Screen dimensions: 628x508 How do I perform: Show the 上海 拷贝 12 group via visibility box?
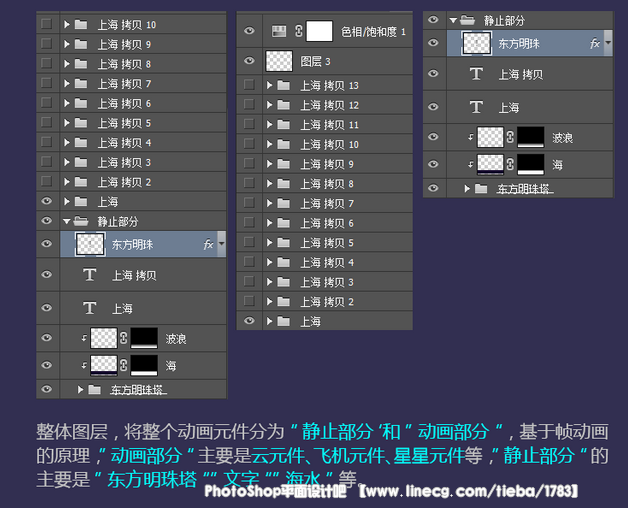(x=249, y=105)
